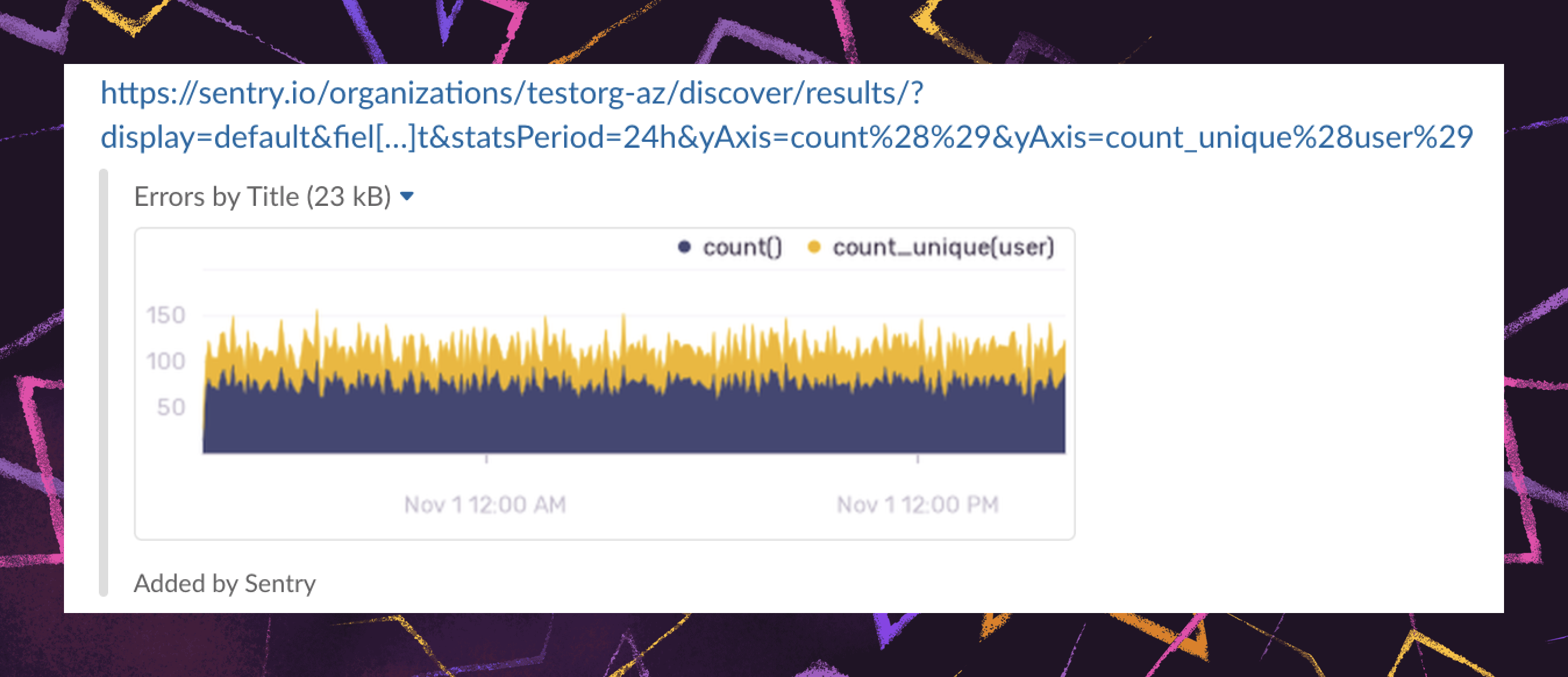
Task: Click the 12:00 PM tick mark on chart axis
Action: pyautogui.click(x=918, y=459)
